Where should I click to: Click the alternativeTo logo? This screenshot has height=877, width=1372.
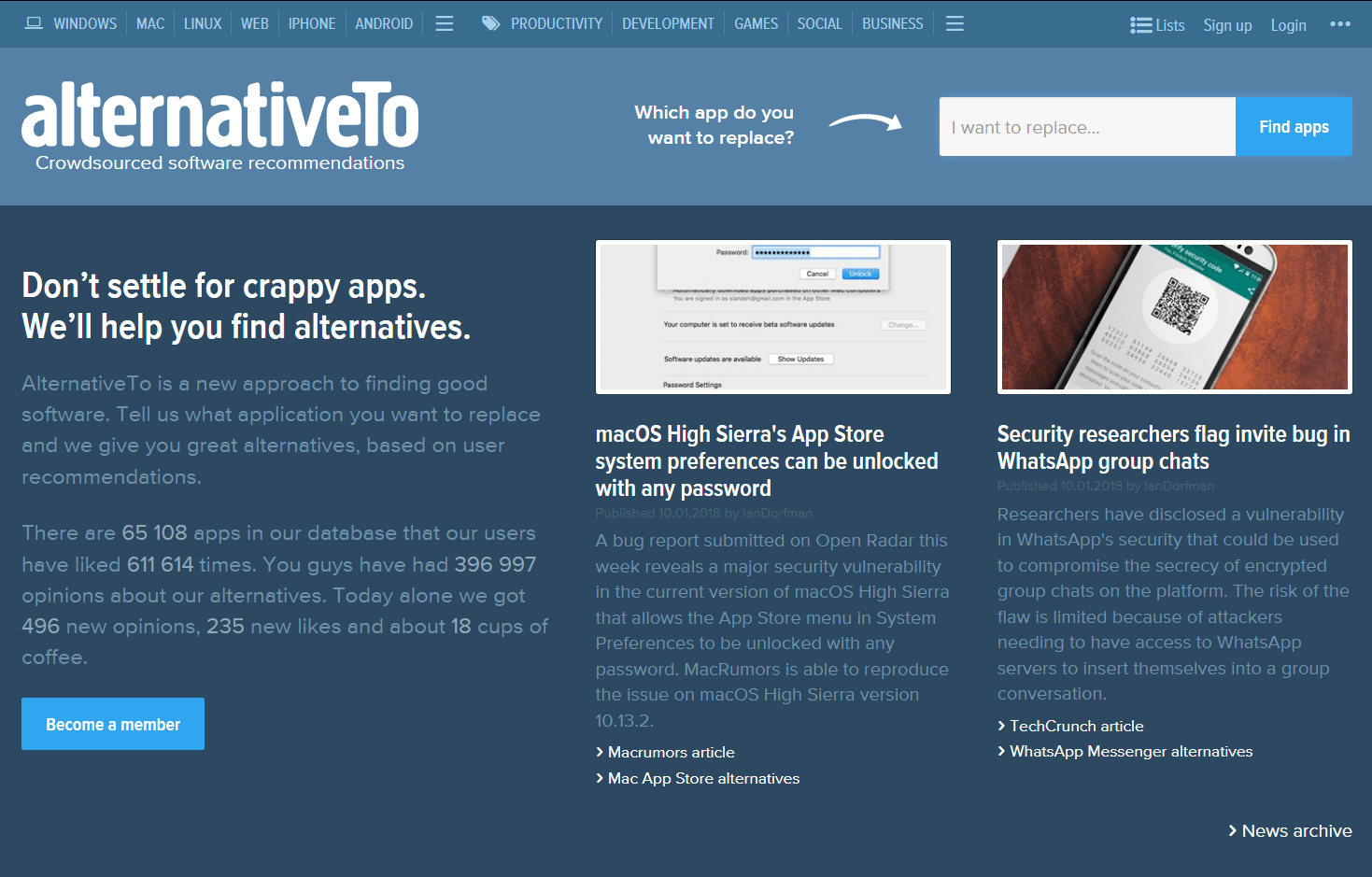coord(220,115)
